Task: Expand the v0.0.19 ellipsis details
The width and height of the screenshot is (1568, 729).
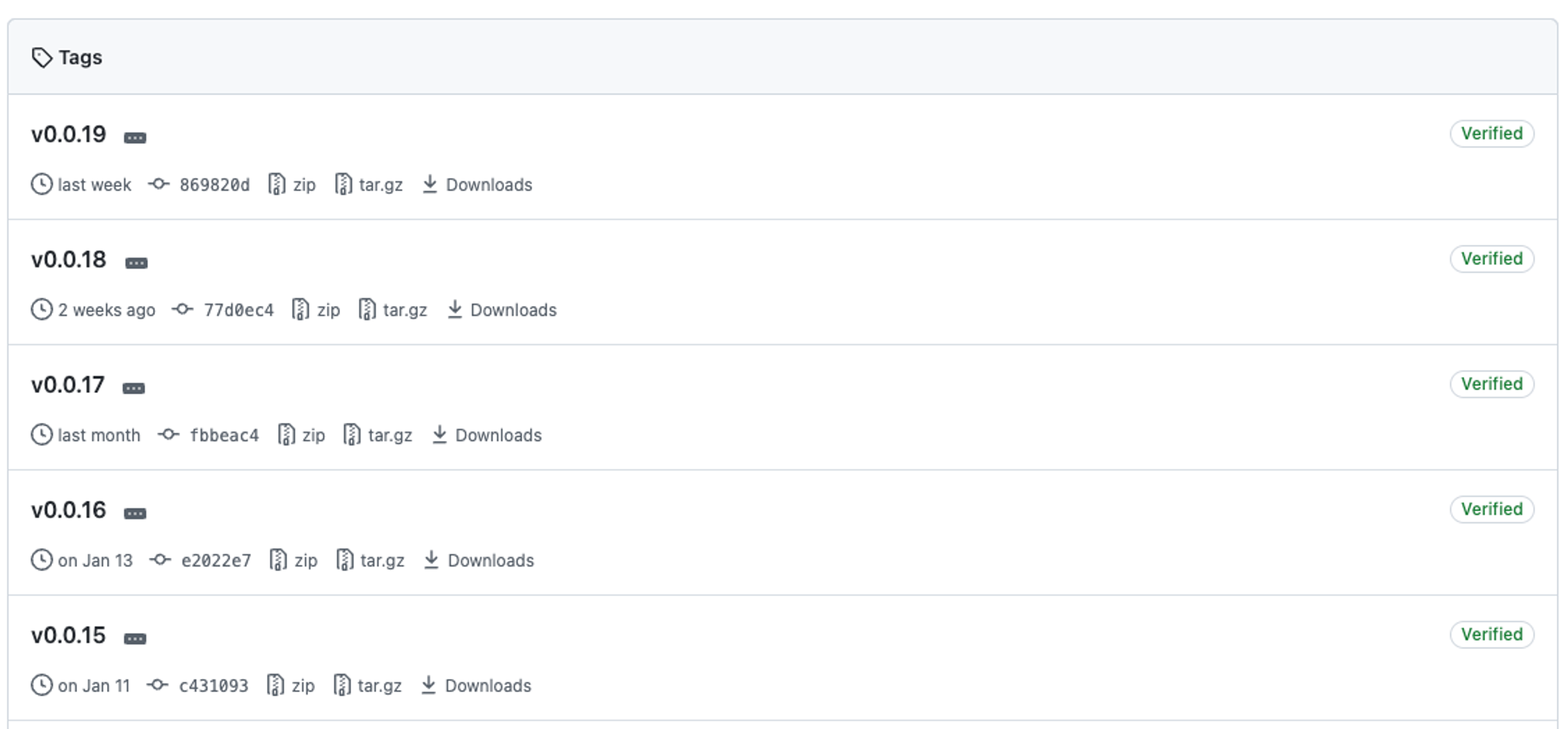Action: coord(134,138)
